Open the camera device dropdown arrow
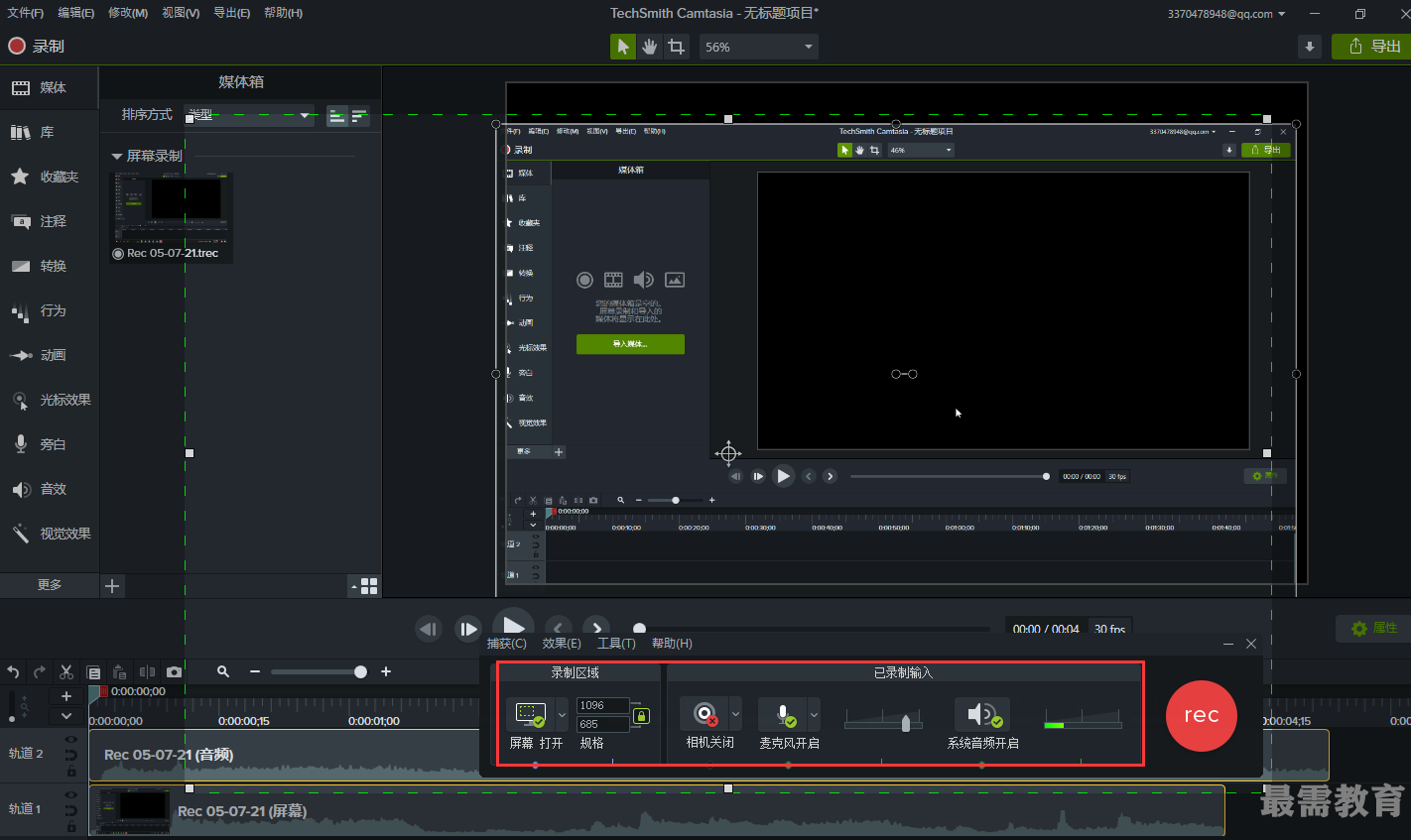Viewport: 1411px width, 840px height. [x=735, y=714]
